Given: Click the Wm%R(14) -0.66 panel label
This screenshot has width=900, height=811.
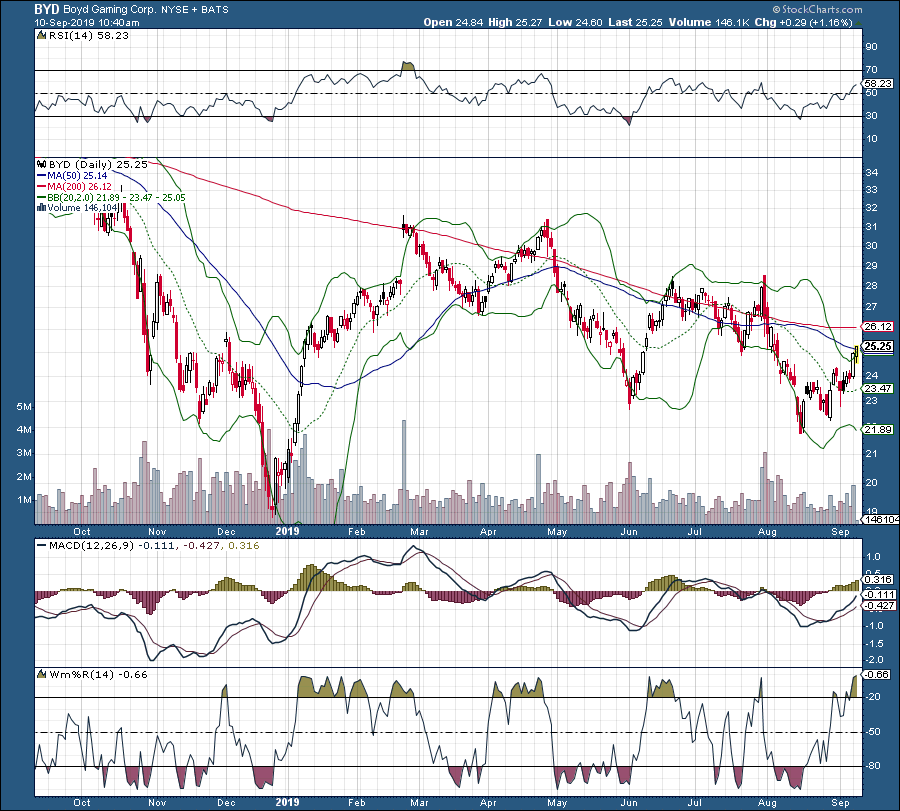Looking at the screenshot, I should click(98, 674).
